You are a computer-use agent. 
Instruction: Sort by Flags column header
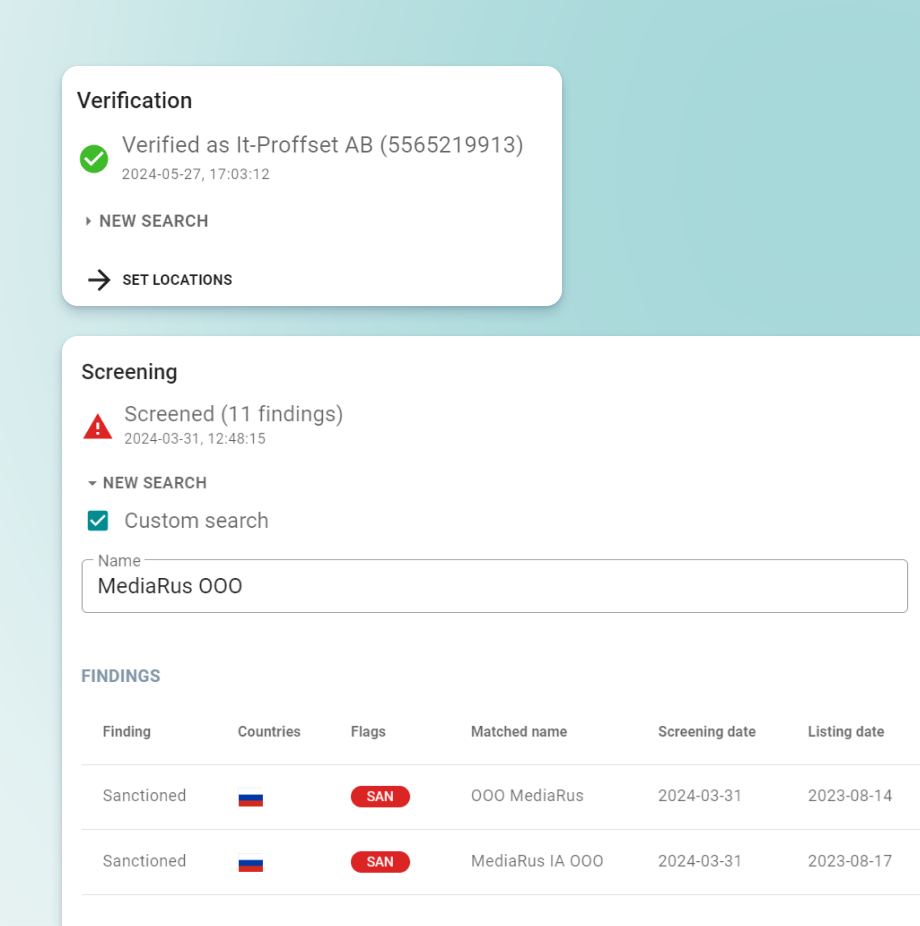point(368,732)
